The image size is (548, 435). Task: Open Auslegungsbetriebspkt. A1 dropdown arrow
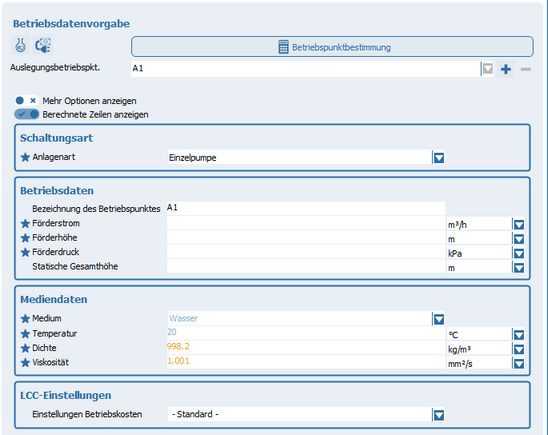[x=488, y=69]
